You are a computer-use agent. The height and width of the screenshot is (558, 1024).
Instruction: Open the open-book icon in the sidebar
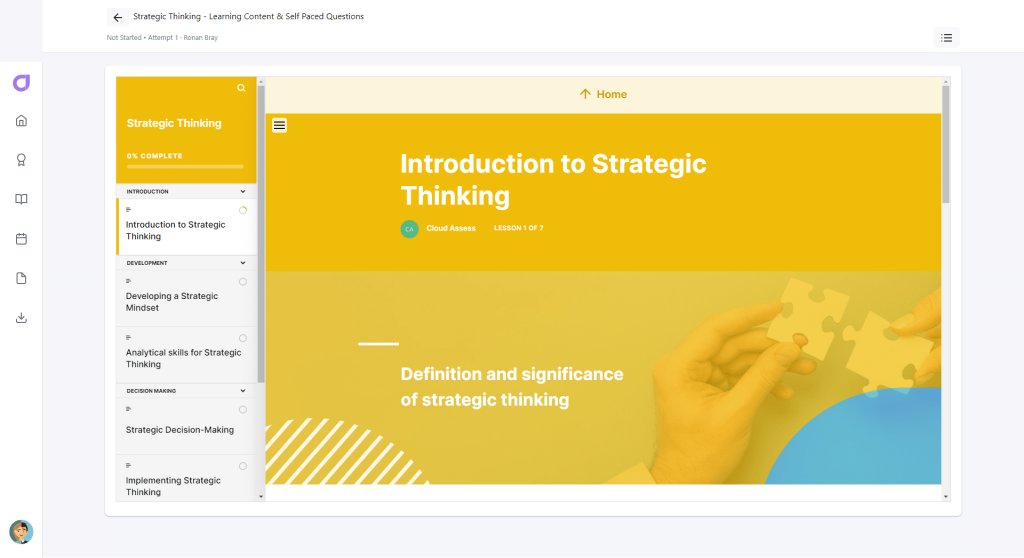tap(22, 199)
